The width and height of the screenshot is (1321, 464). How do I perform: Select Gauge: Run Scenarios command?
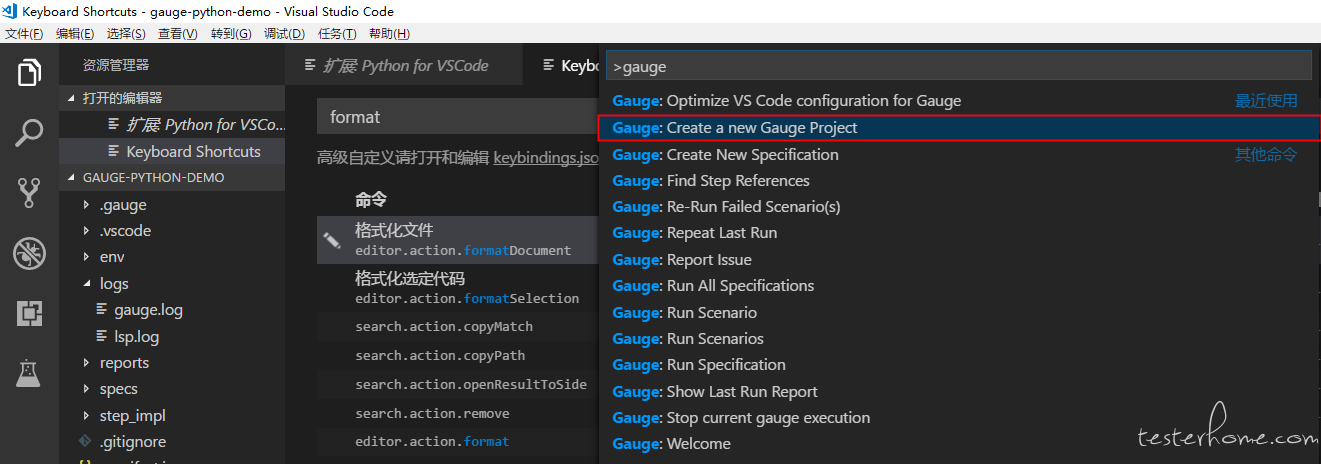coord(959,339)
